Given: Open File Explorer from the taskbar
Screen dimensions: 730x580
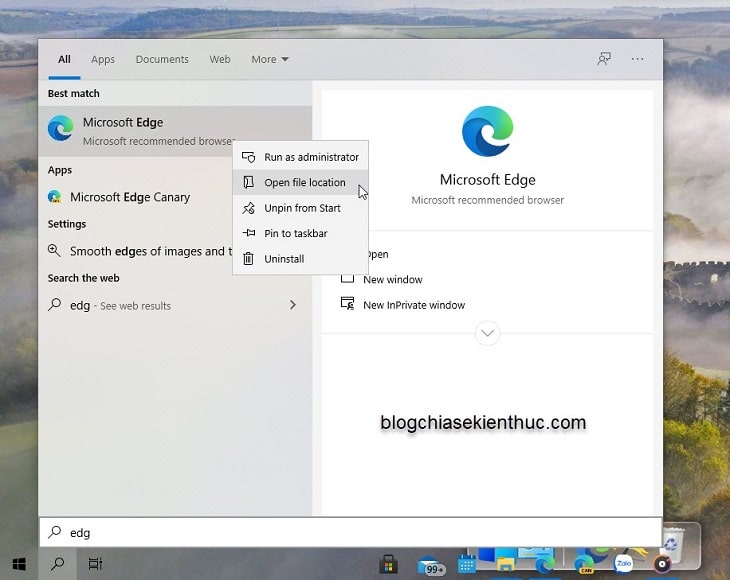Looking at the screenshot, I should point(505,564).
